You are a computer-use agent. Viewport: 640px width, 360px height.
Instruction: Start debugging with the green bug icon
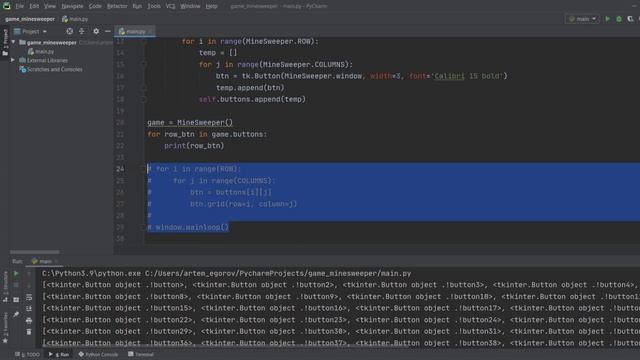[x=619, y=19]
